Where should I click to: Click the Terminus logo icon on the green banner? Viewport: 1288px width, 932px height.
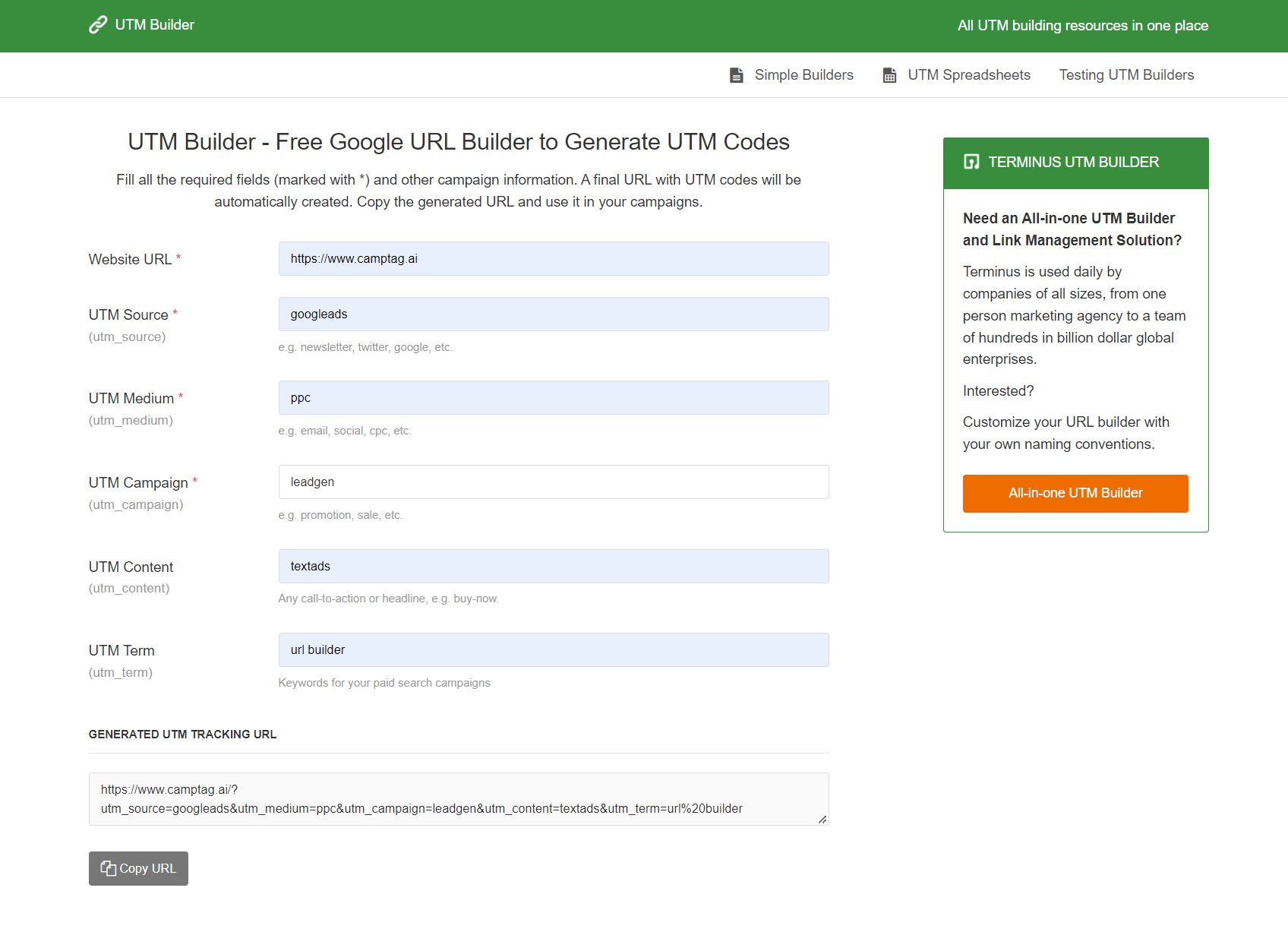coord(971,162)
